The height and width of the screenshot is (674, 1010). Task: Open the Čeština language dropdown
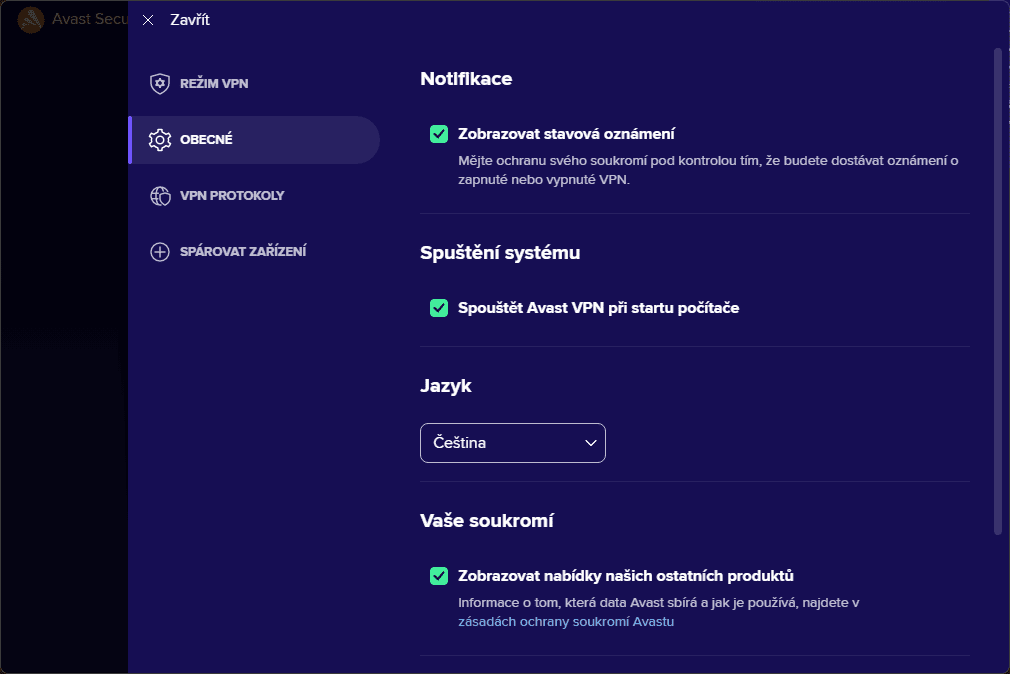[512, 443]
